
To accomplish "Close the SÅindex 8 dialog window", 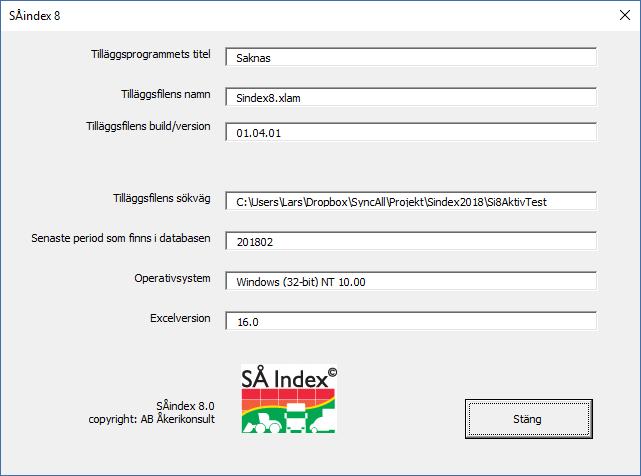I will (x=625, y=16).
